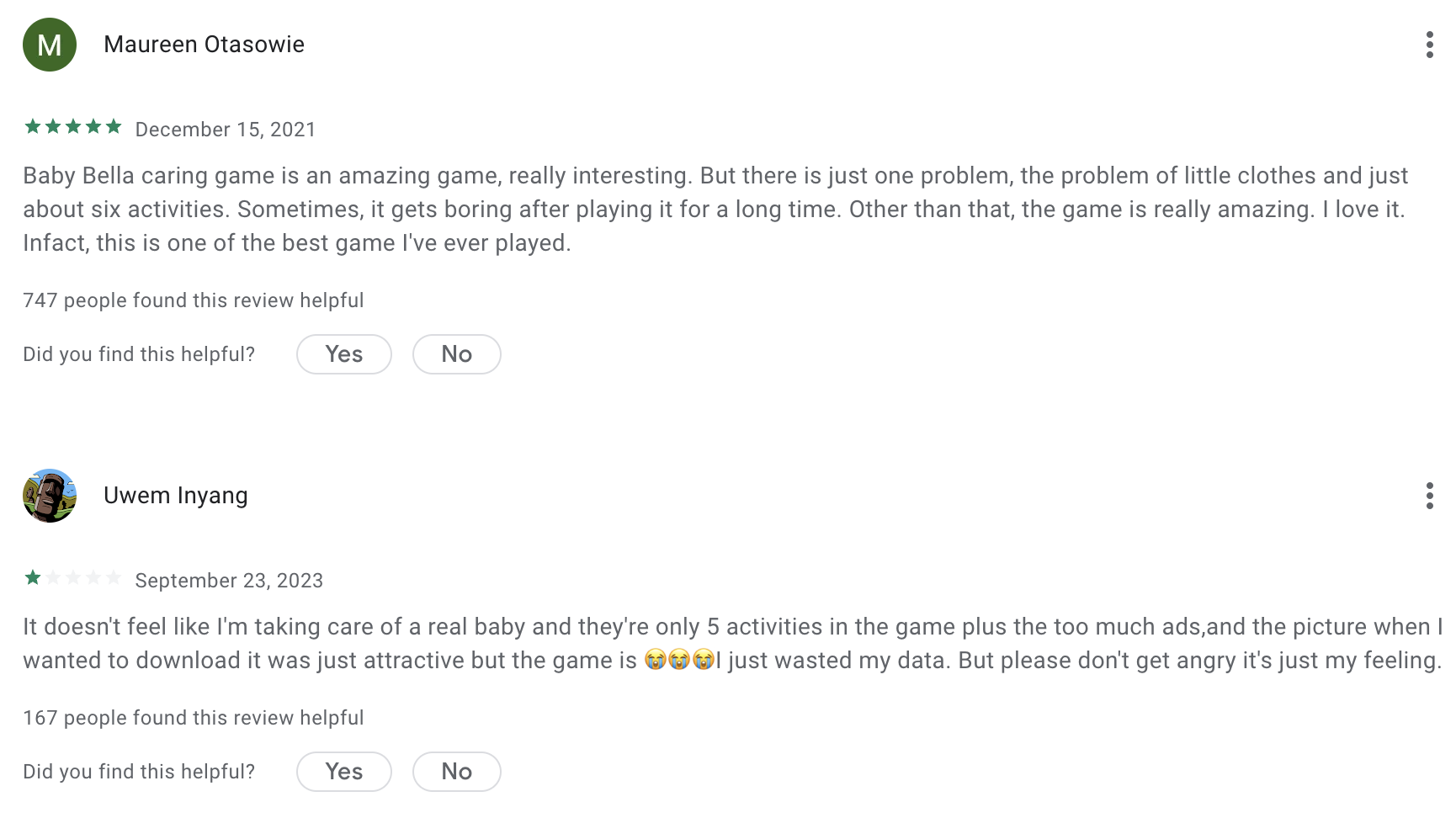Click the Baby Bella review text body
Screen dimensions: 1456x818
(x=715, y=210)
